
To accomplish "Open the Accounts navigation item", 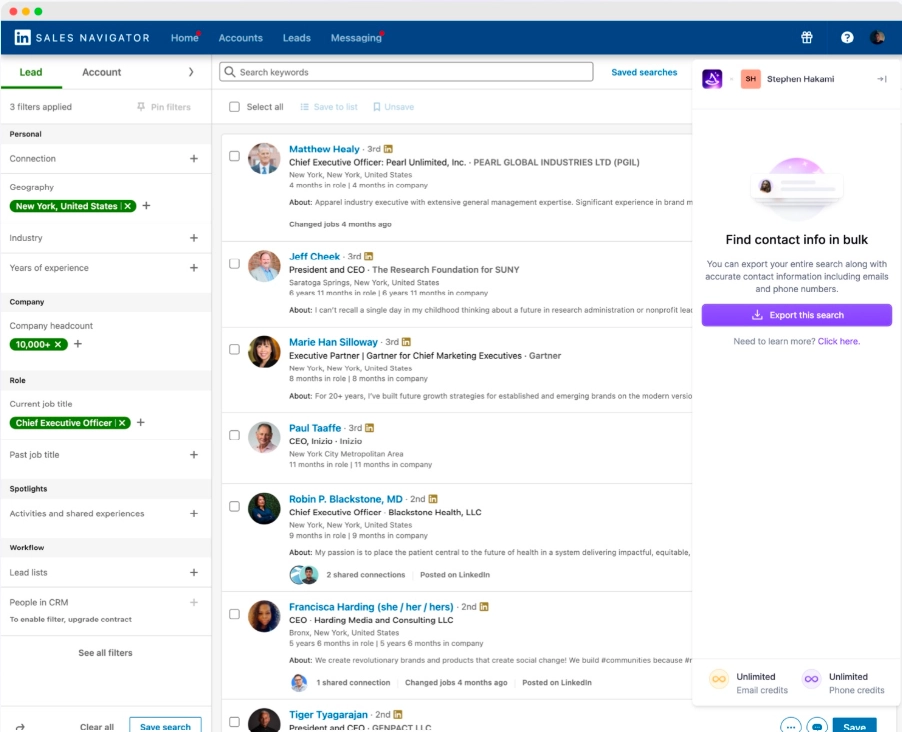I will coord(240,38).
